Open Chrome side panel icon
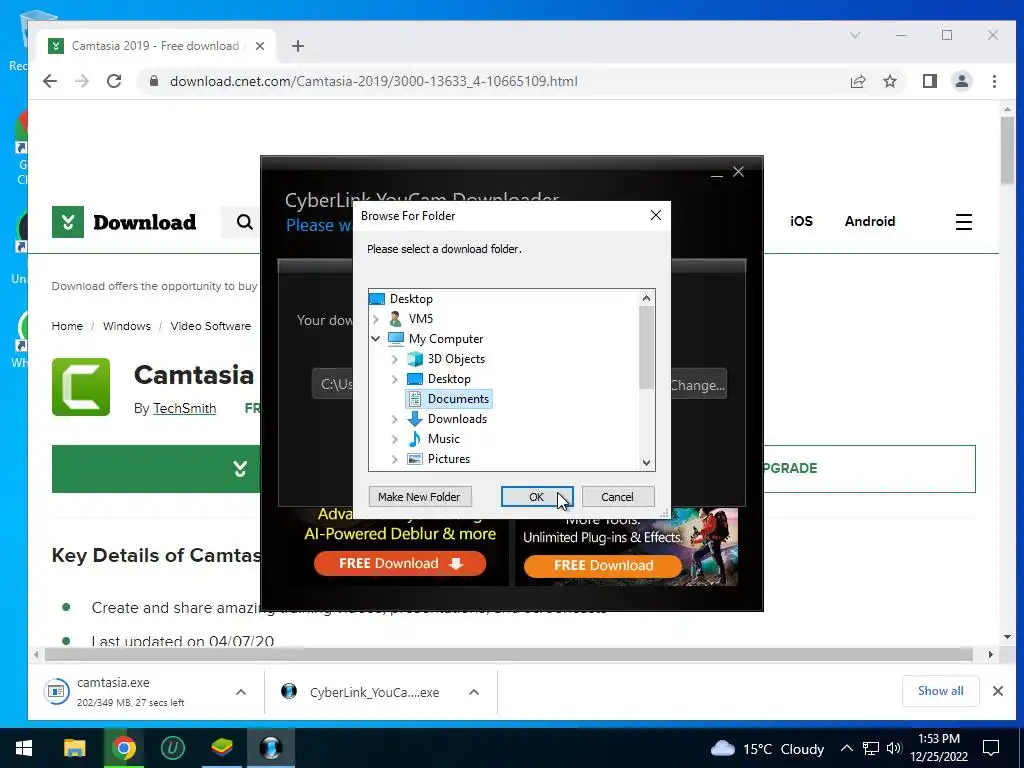This screenshot has height=768, width=1024. (x=929, y=82)
